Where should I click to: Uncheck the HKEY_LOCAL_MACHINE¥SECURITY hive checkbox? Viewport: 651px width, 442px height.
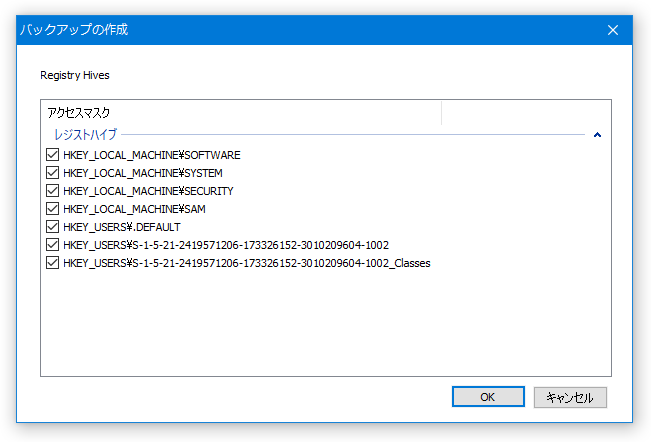[52, 191]
